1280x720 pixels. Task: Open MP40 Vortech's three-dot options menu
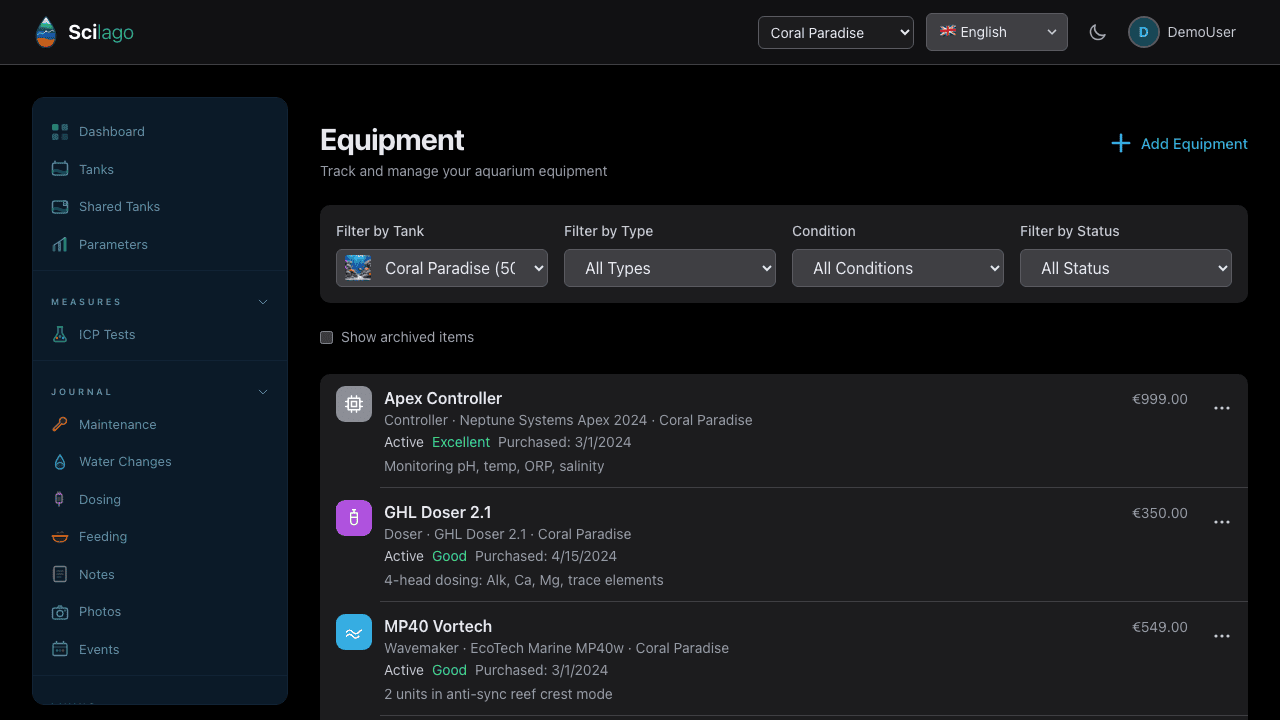coord(1222,636)
